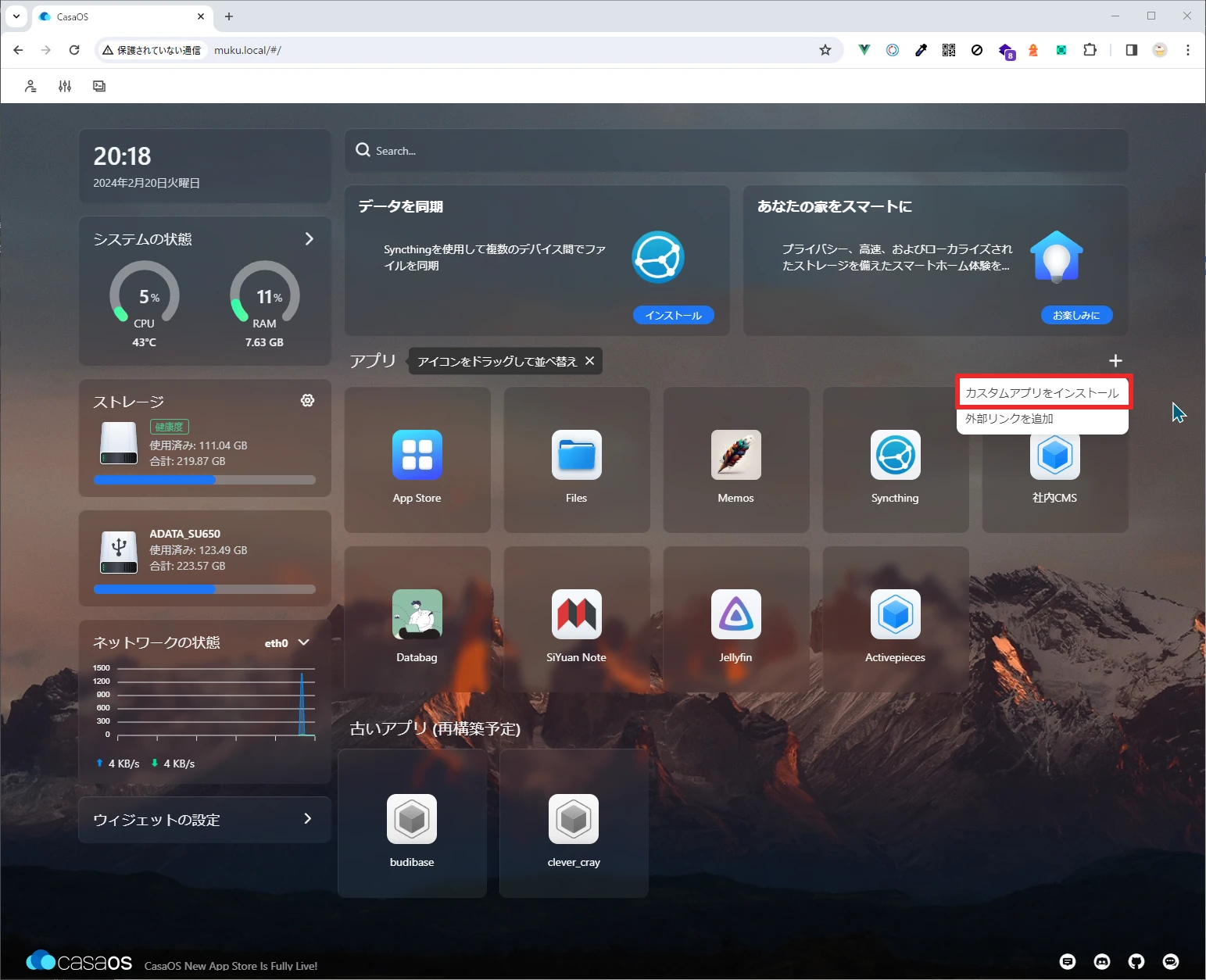Open Chrome's three-dot menu
The width and height of the screenshot is (1206, 980).
[1188, 50]
